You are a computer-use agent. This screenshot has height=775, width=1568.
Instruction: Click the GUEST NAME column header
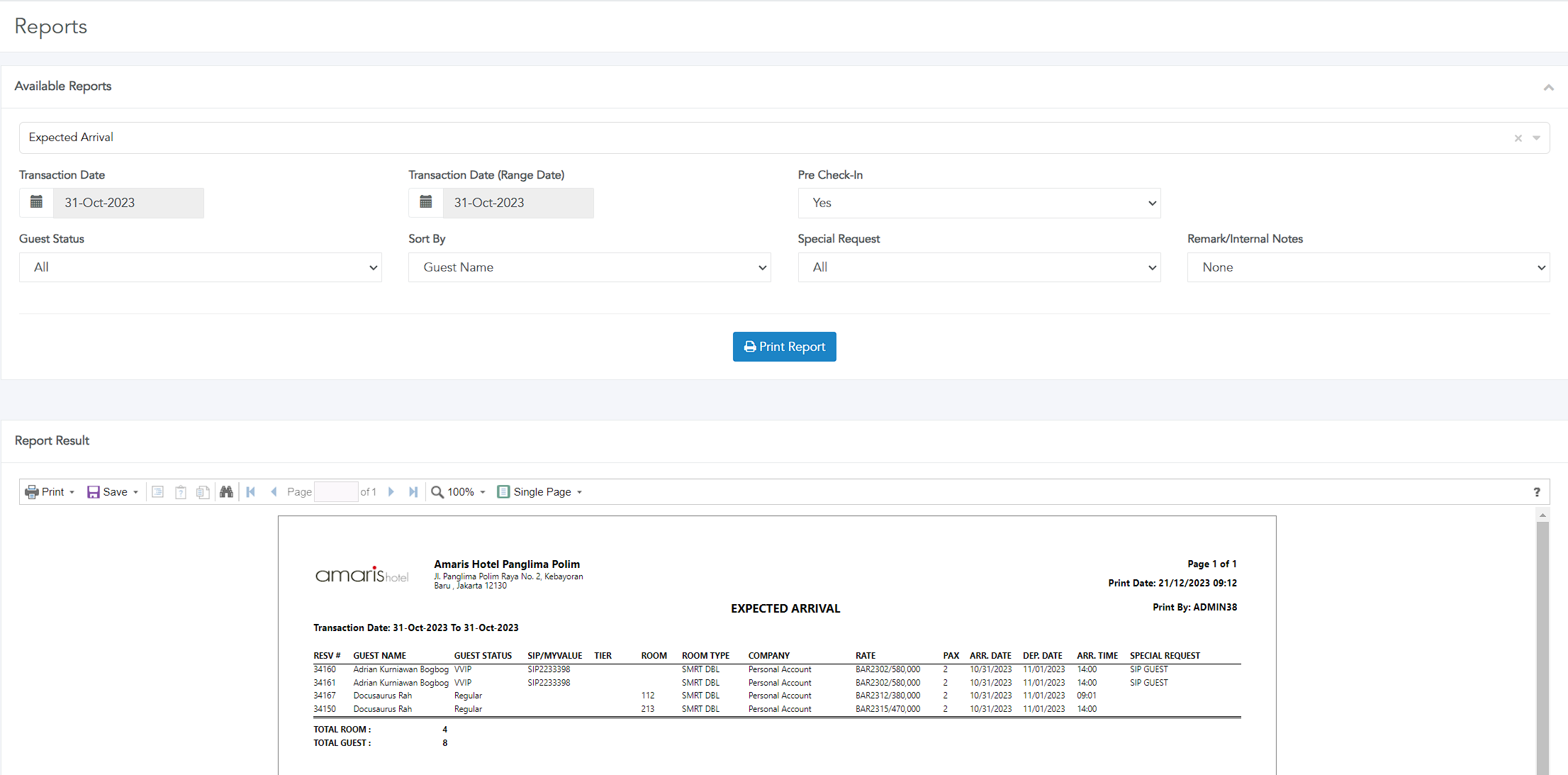point(380,656)
